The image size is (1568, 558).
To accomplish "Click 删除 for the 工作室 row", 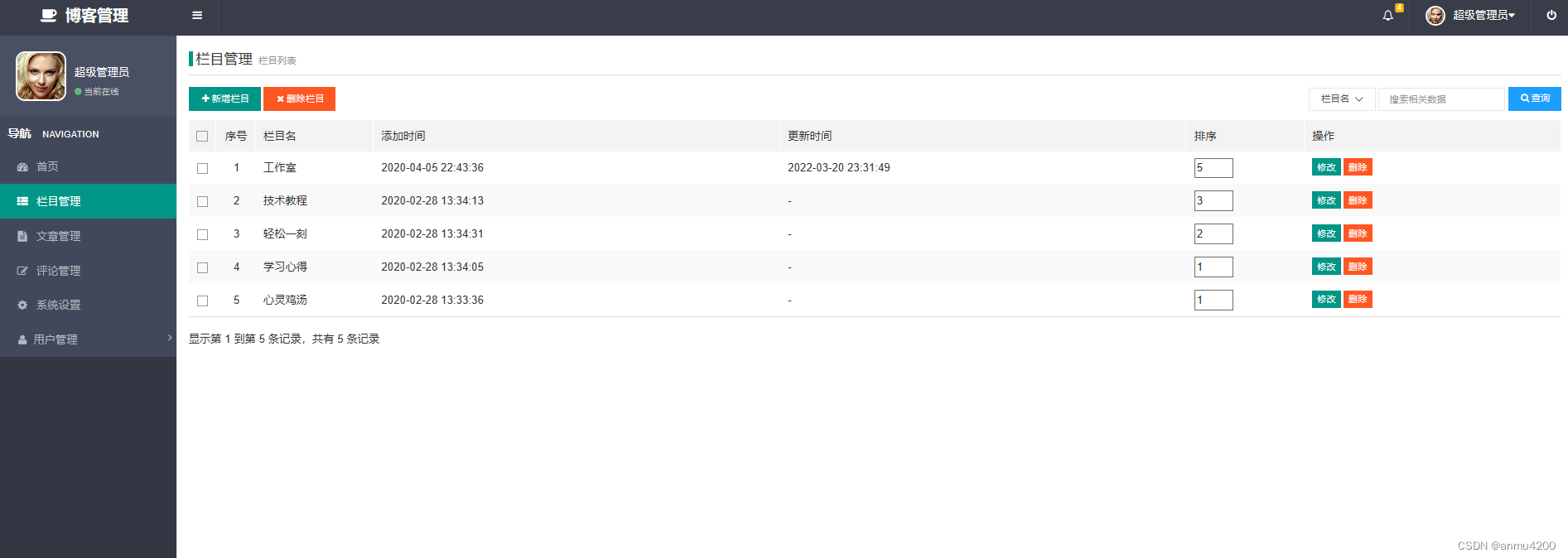I will pos(1358,167).
